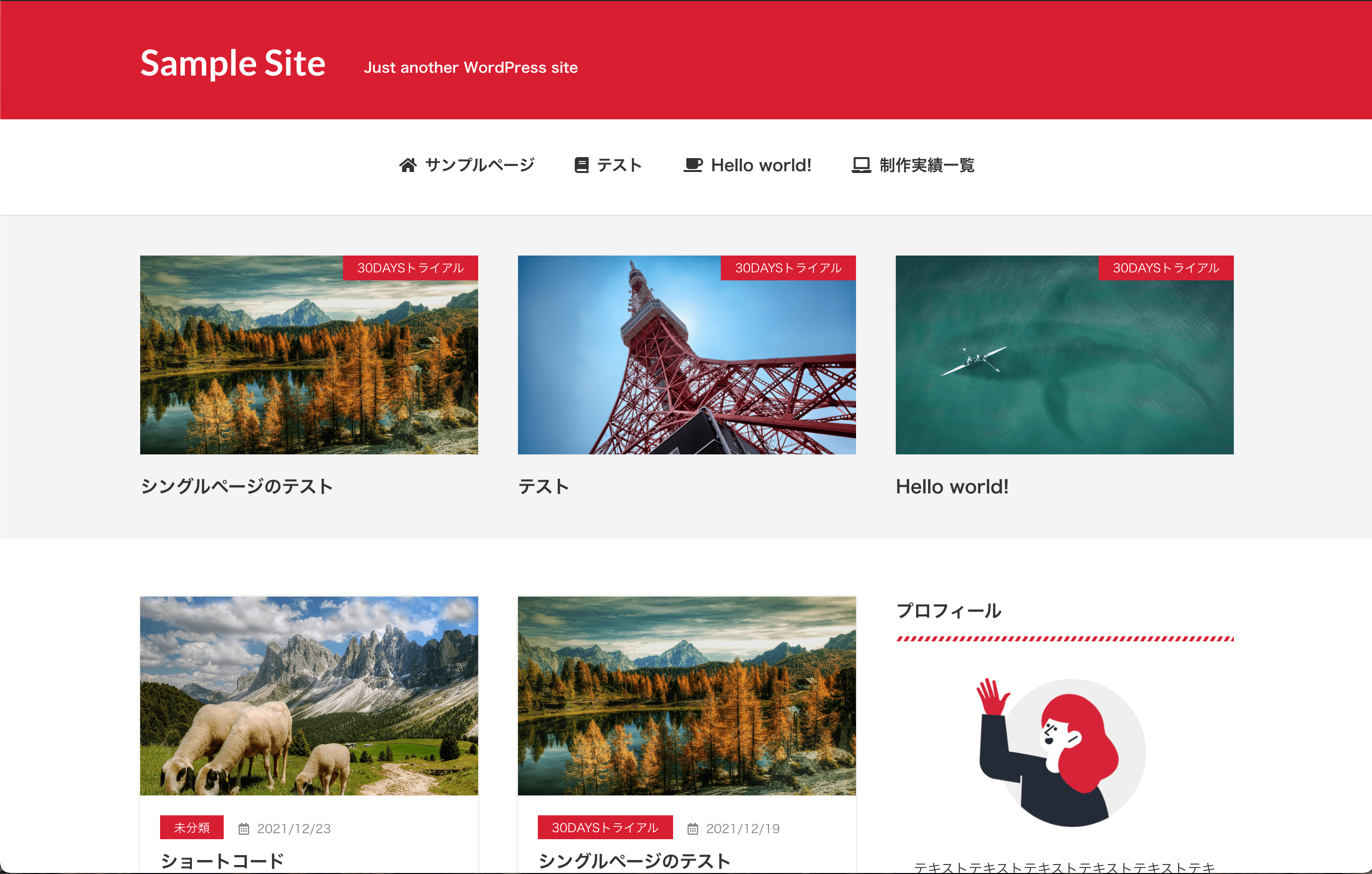Click the calendar icon next to 2021/12/23
This screenshot has width=1372, height=874.
244,828
